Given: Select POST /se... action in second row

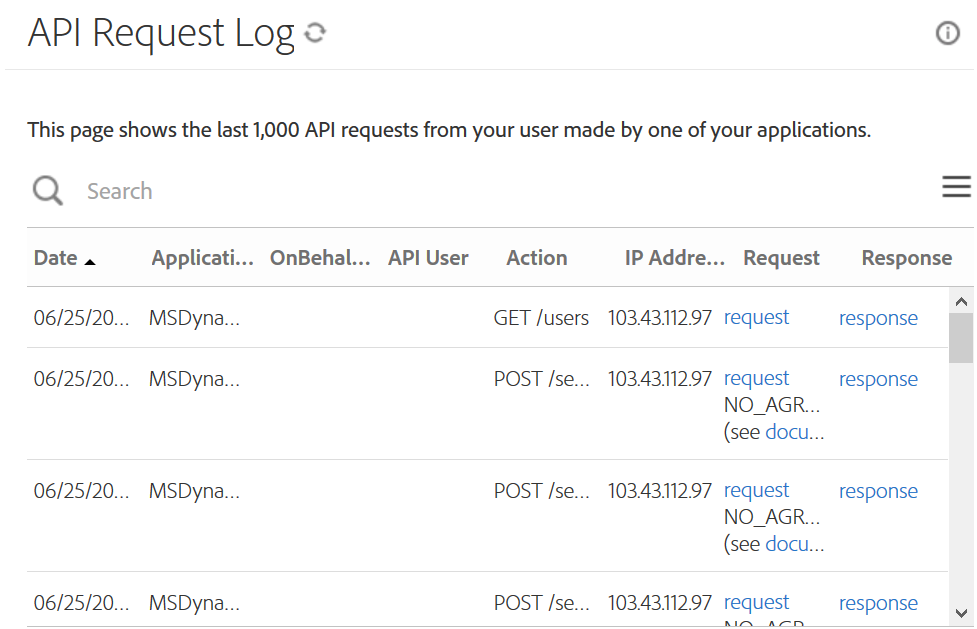Looking at the screenshot, I should click(x=541, y=378).
